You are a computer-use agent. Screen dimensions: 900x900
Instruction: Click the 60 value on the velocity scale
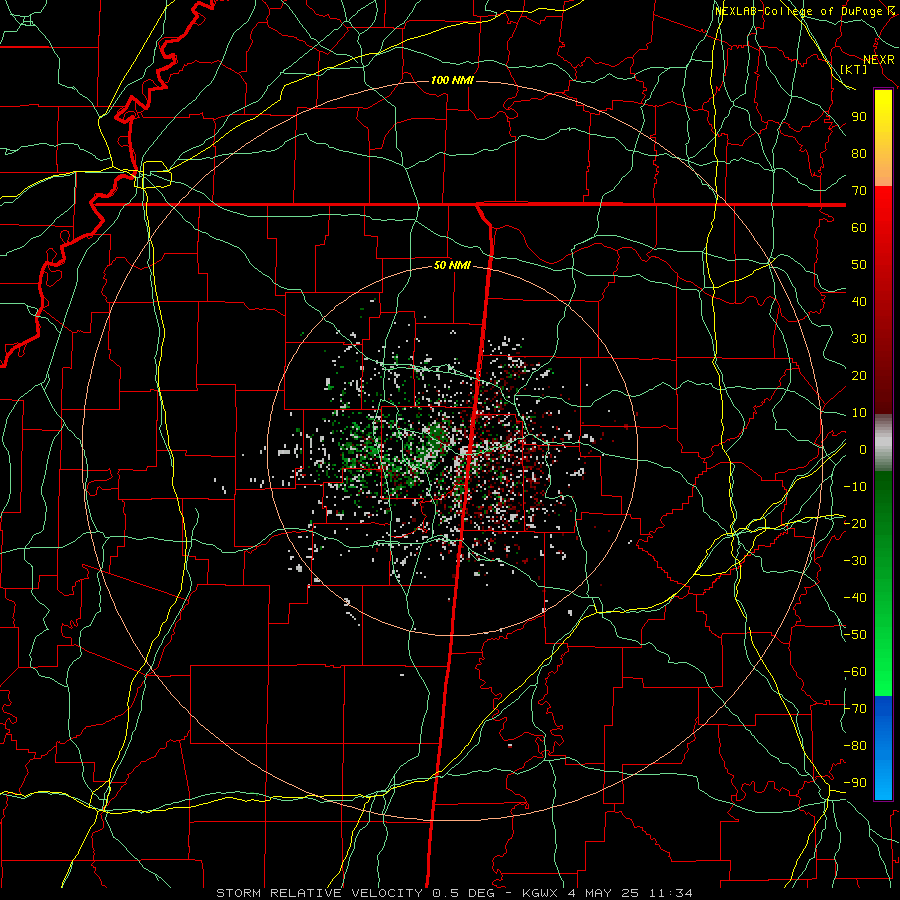tap(859, 227)
